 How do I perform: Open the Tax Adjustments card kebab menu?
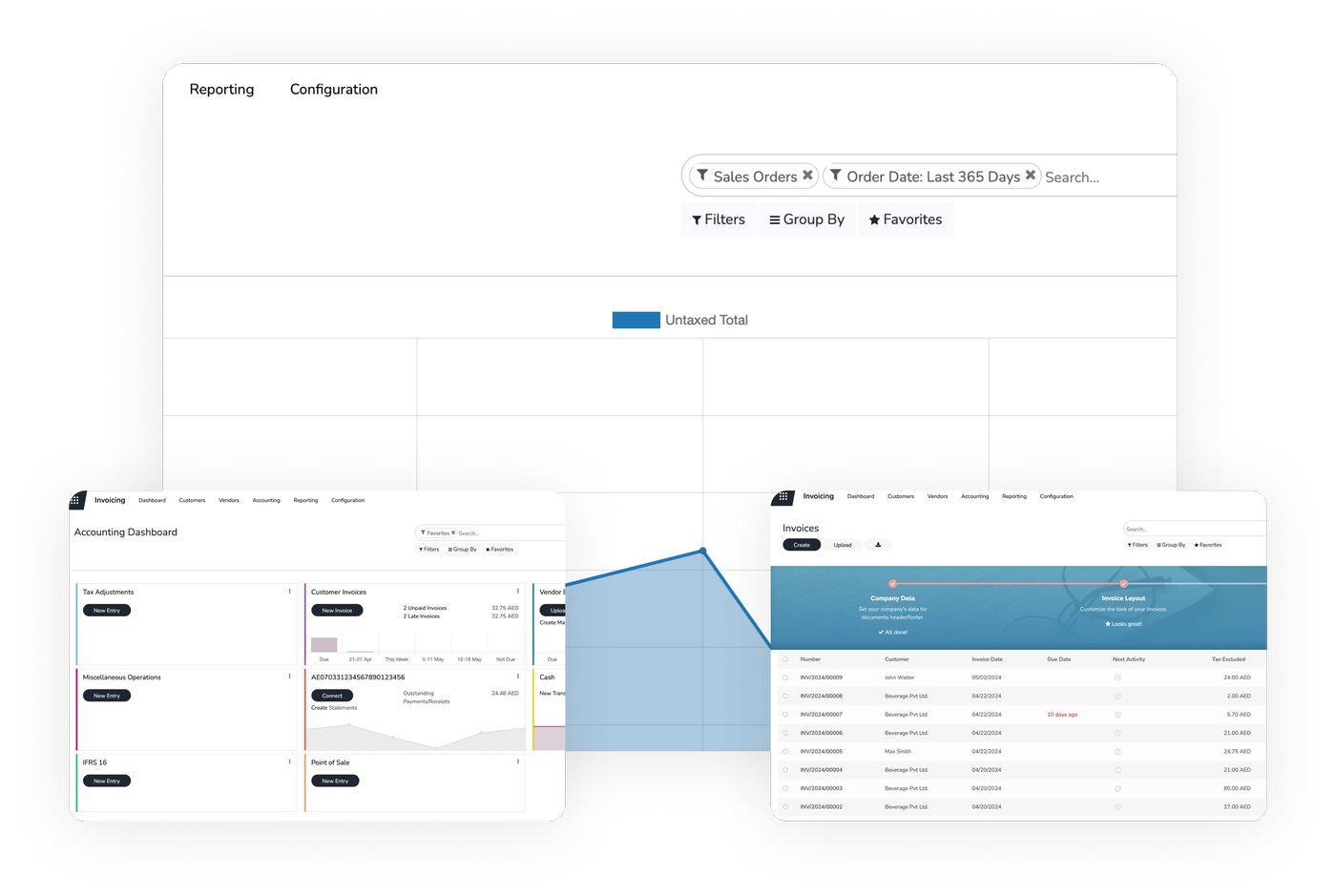[290, 592]
